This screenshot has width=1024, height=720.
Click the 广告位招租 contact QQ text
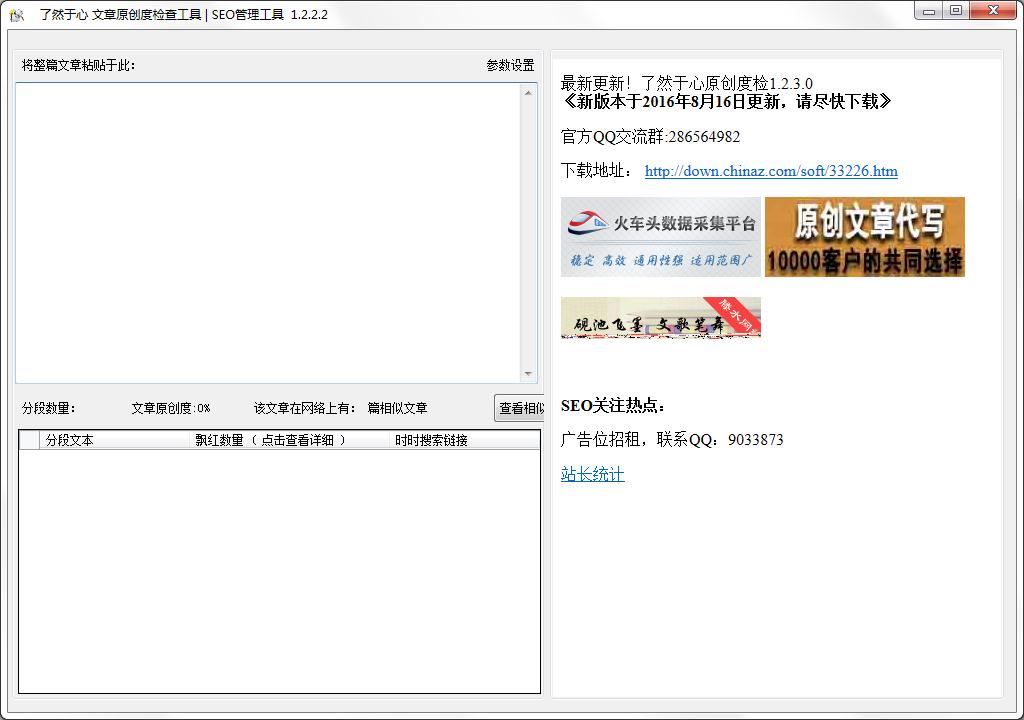coord(672,440)
